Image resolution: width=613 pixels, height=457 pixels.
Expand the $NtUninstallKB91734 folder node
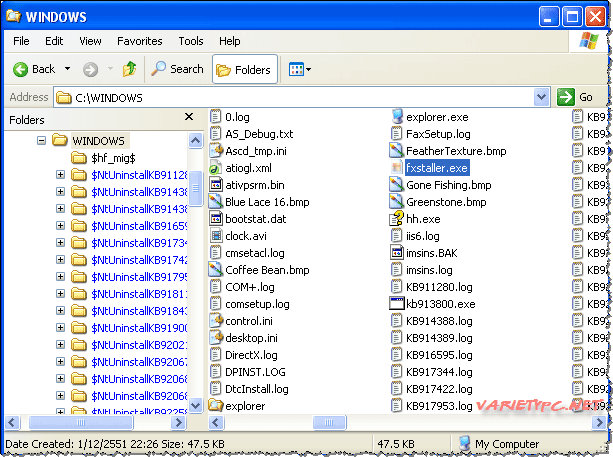(x=60, y=242)
